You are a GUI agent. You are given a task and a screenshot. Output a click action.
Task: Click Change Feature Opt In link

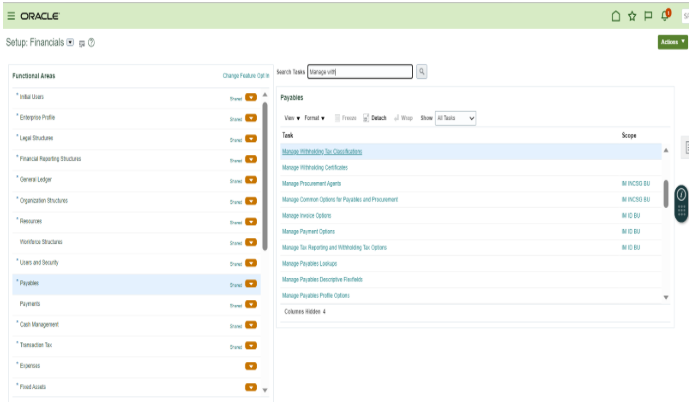(x=246, y=76)
